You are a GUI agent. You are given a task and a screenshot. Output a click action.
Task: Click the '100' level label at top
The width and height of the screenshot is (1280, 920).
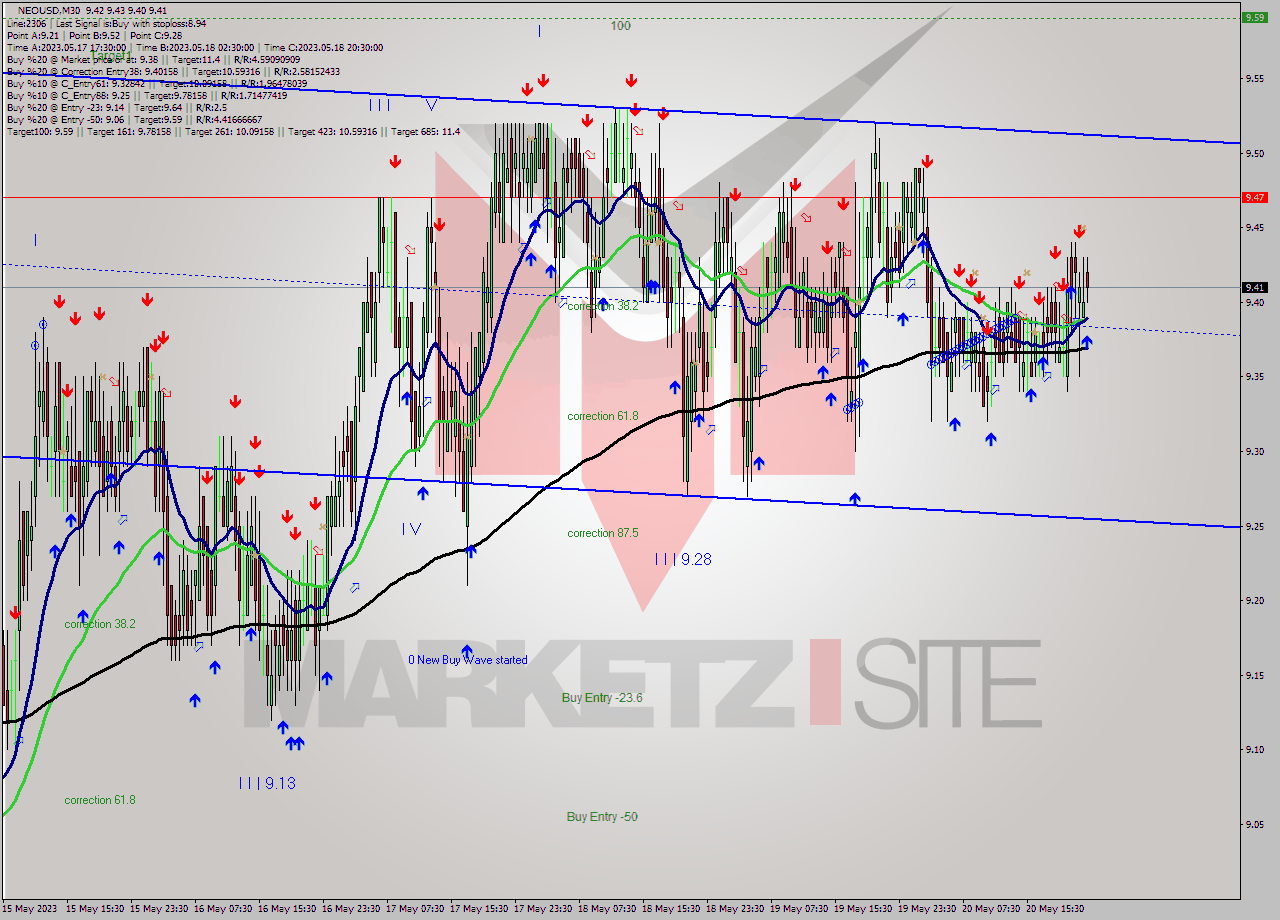click(621, 26)
